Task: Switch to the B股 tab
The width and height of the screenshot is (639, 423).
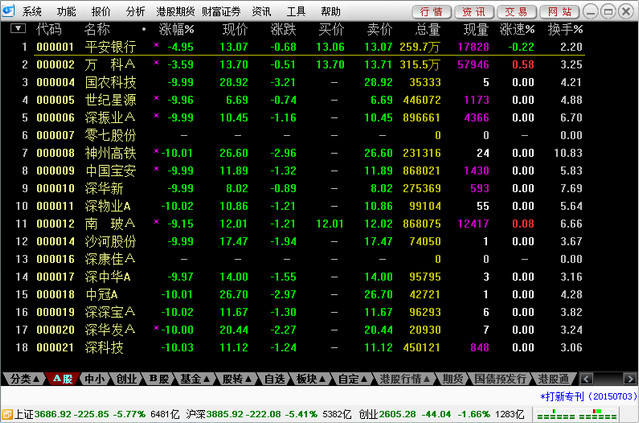Action: tap(159, 379)
